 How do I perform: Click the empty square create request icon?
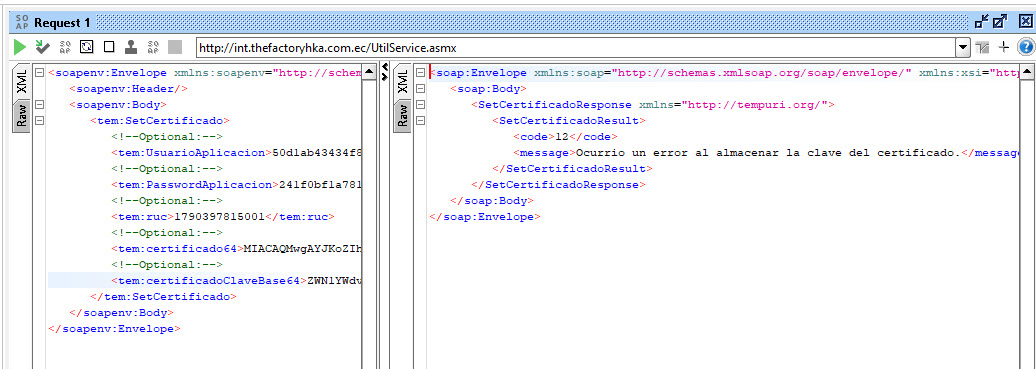click(x=109, y=47)
